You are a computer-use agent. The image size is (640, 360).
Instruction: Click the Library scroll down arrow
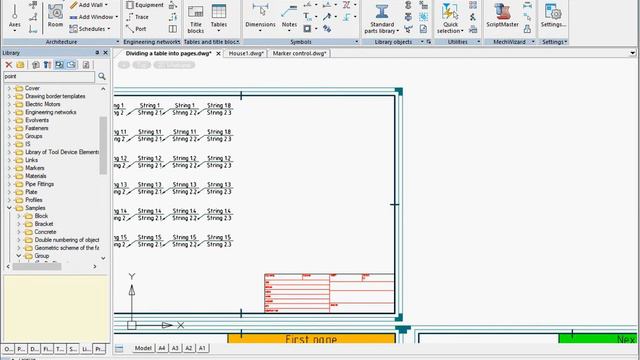click(103, 258)
